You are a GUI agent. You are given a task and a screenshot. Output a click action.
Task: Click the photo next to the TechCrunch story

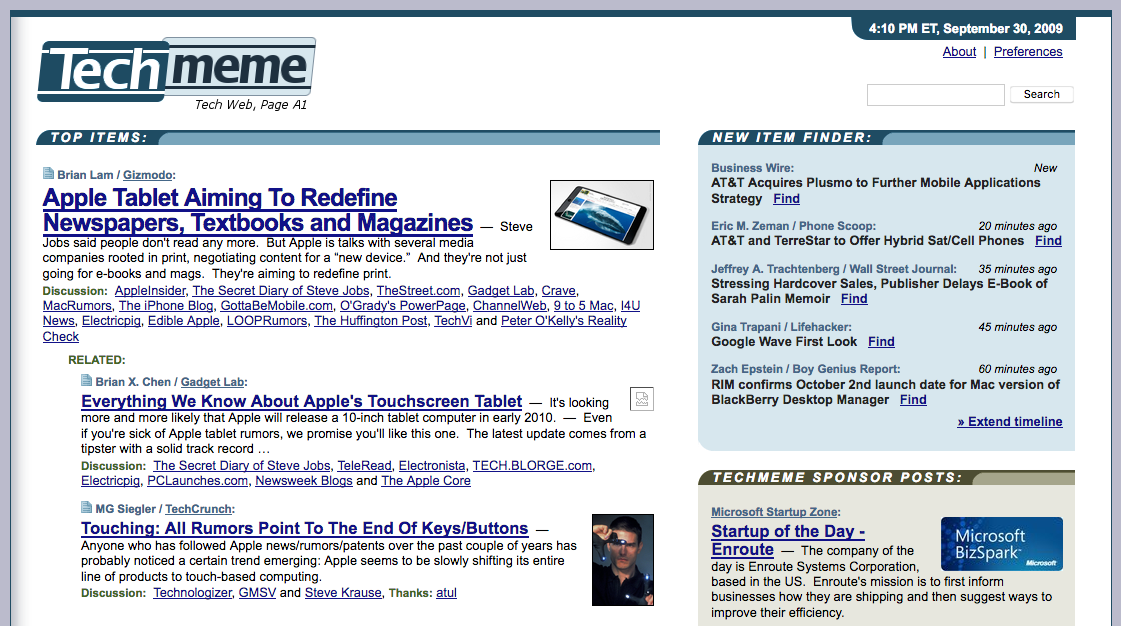(x=623, y=559)
